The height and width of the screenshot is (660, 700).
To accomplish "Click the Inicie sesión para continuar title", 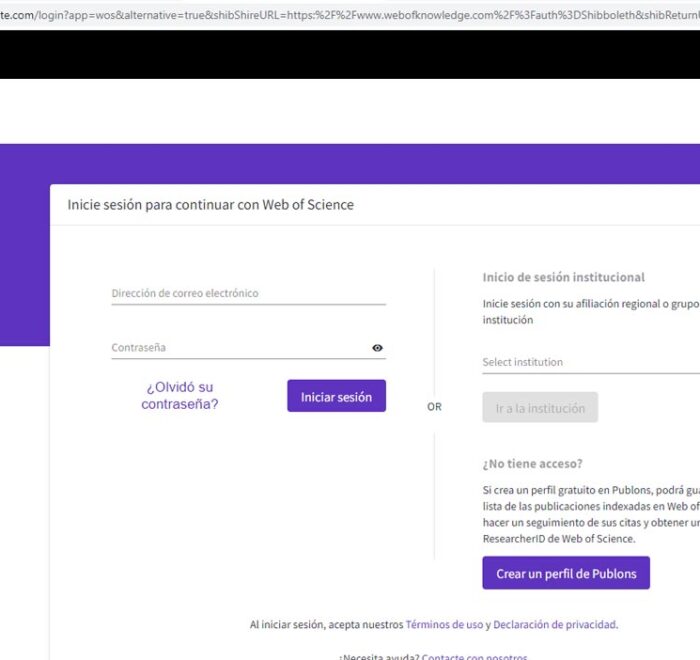I will (211, 205).
